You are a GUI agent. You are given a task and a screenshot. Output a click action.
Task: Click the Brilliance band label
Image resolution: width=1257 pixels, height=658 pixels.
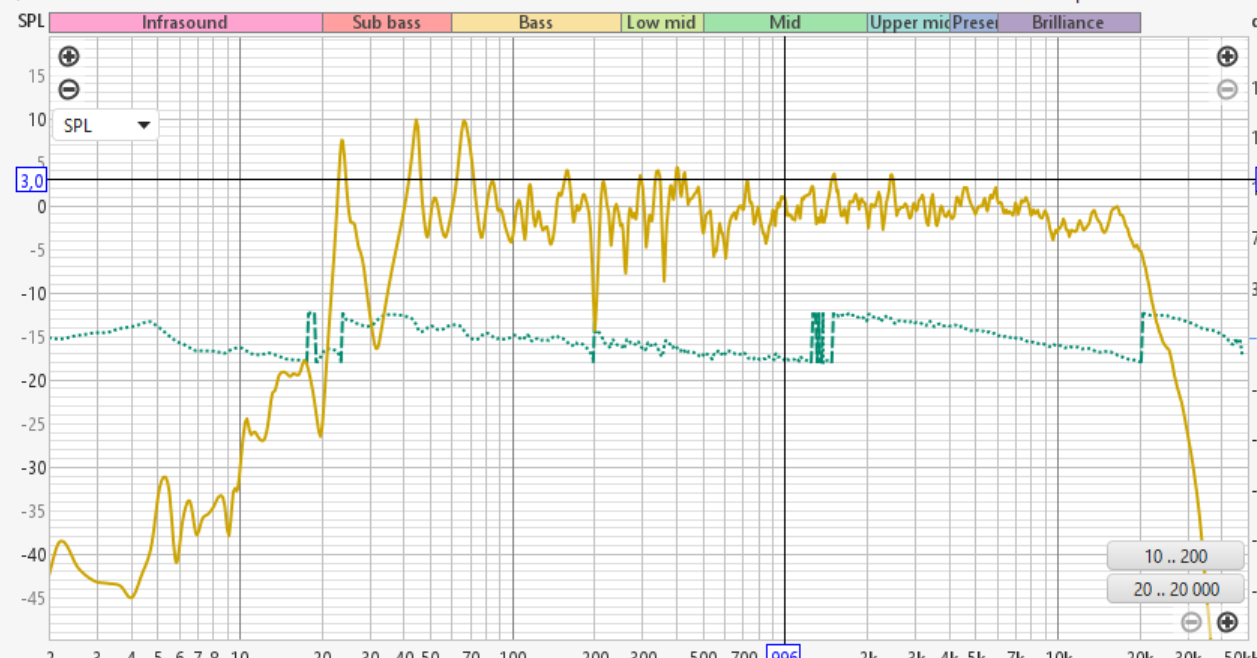[1068, 22]
